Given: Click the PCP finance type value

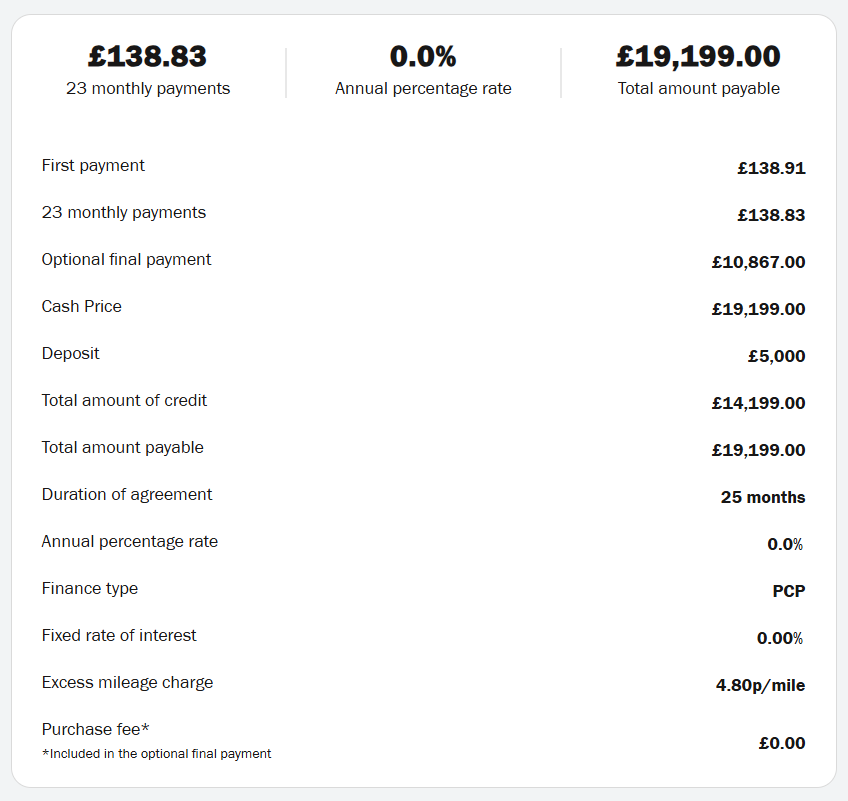Looking at the screenshot, I should 789,592.
